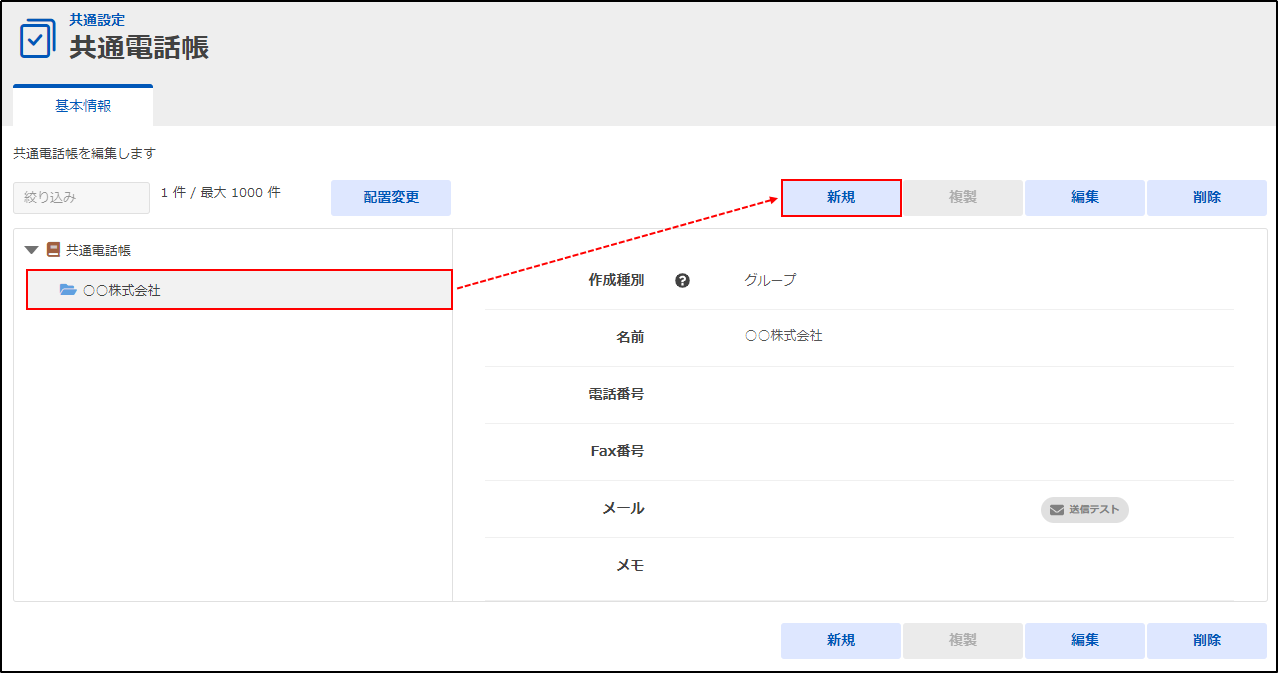Click the Common Settings checkmark logo icon
Screen dimensions: 1278x673
click(38, 38)
